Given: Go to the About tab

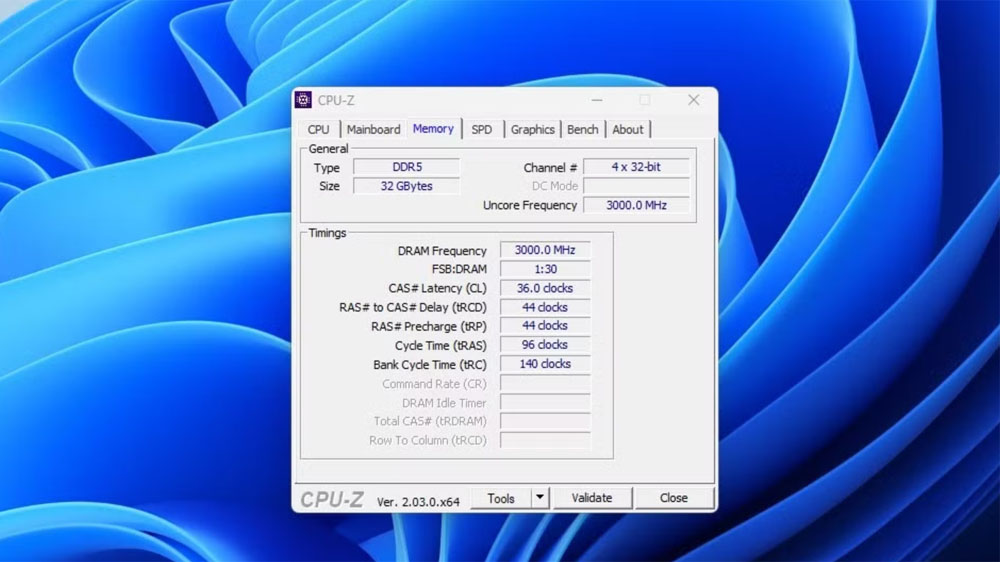Looking at the screenshot, I should click(628, 129).
